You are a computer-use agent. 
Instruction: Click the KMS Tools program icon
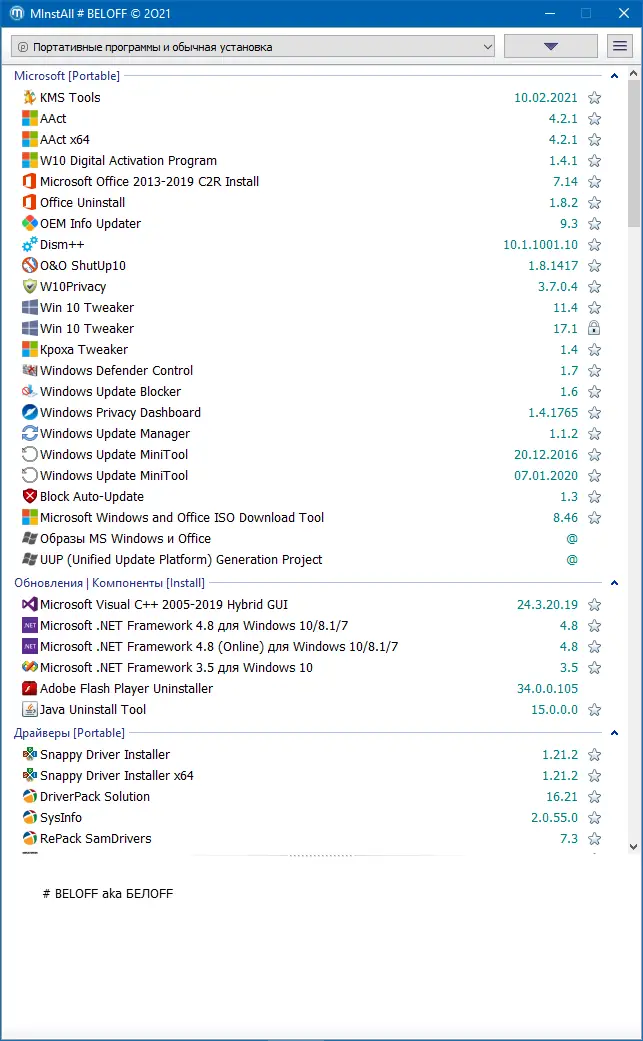30,98
